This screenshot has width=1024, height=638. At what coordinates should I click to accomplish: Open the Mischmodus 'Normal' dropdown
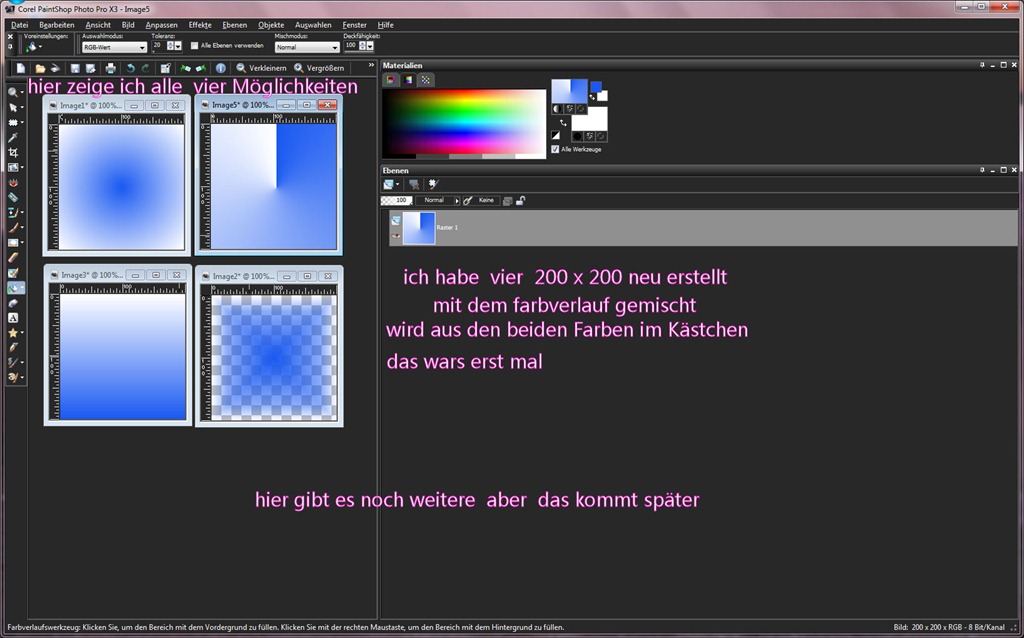coord(307,47)
